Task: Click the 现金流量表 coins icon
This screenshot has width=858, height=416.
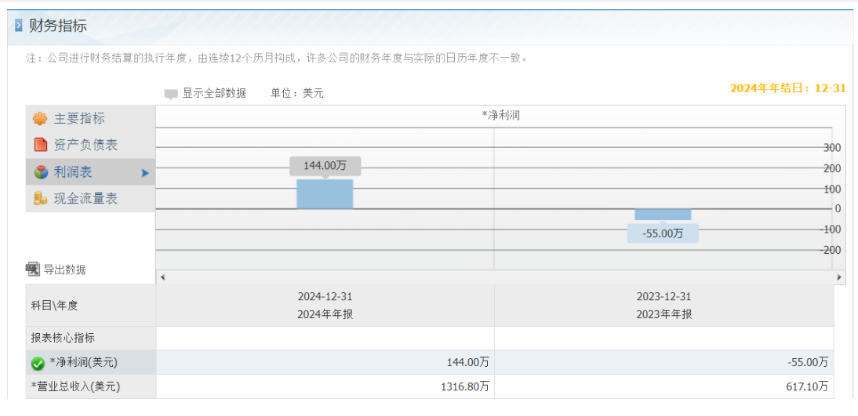Action: tap(40, 198)
